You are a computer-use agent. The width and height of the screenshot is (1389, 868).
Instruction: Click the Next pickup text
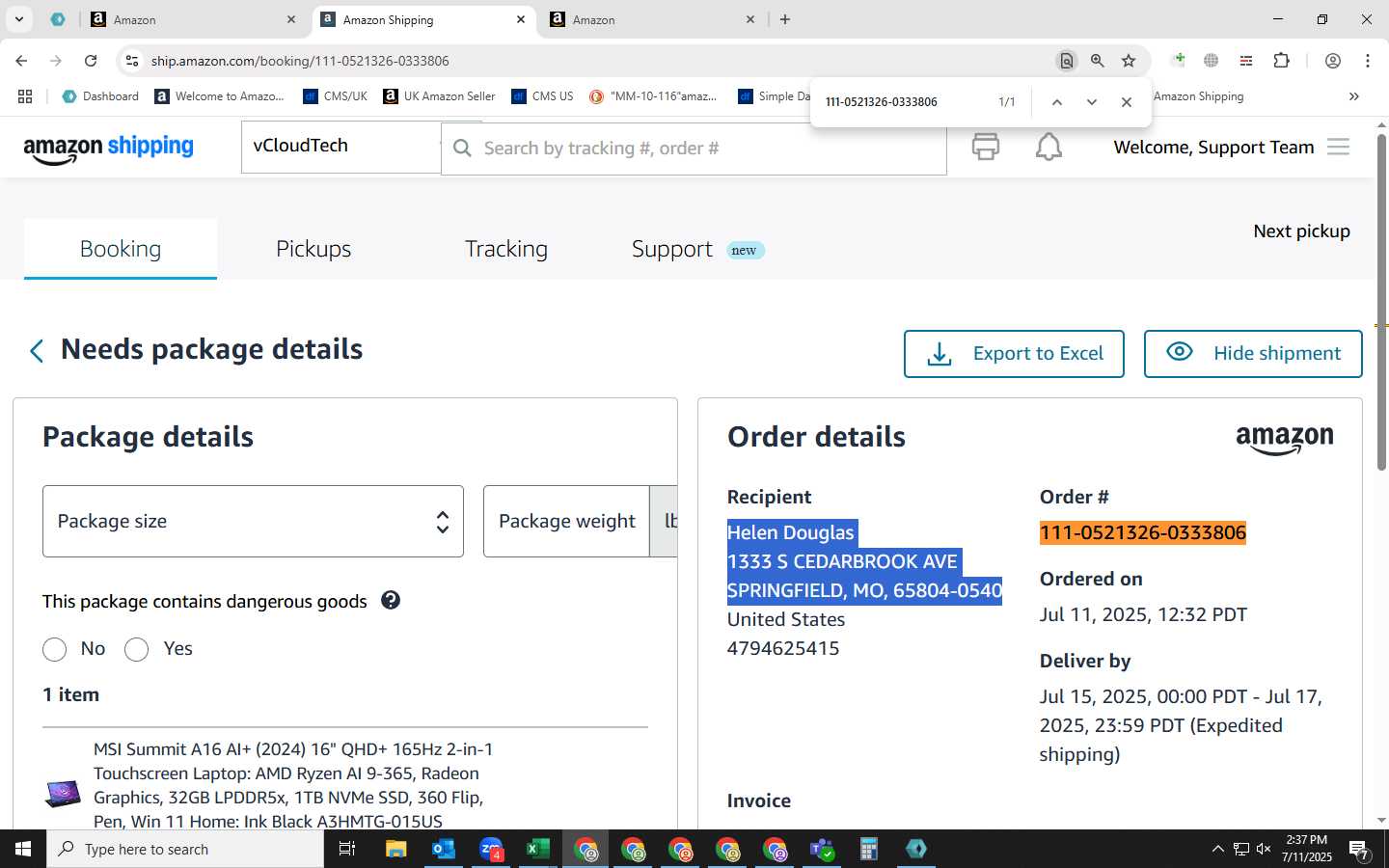click(x=1301, y=231)
